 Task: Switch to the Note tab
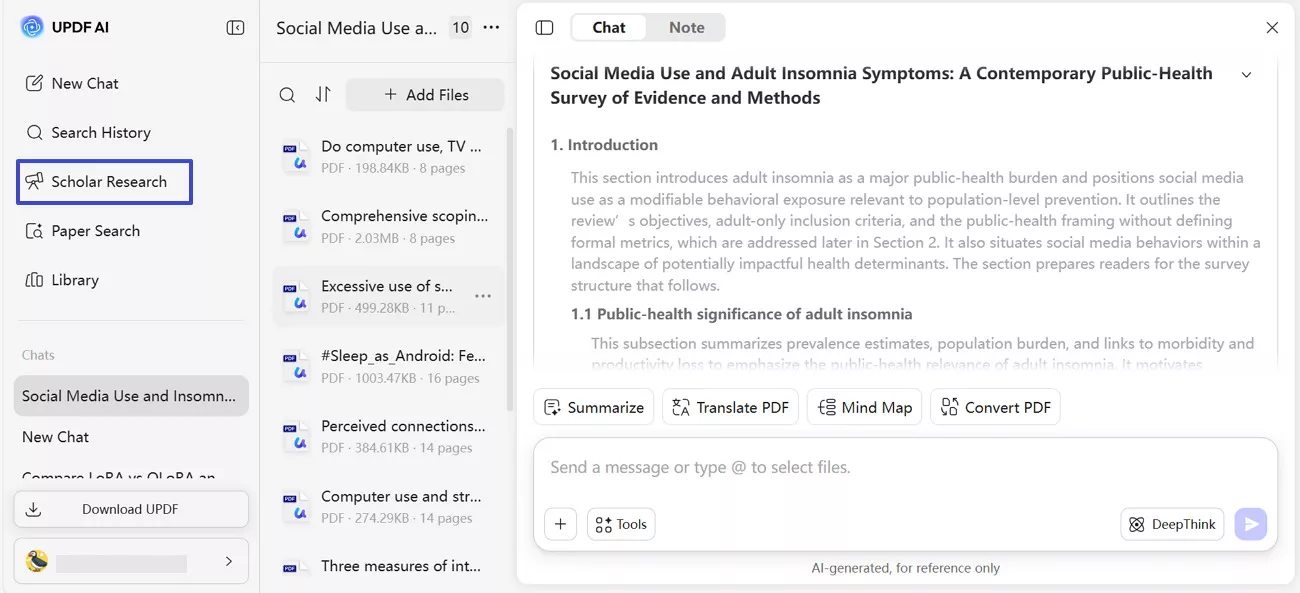pyautogui.click(x=686, y=27)
